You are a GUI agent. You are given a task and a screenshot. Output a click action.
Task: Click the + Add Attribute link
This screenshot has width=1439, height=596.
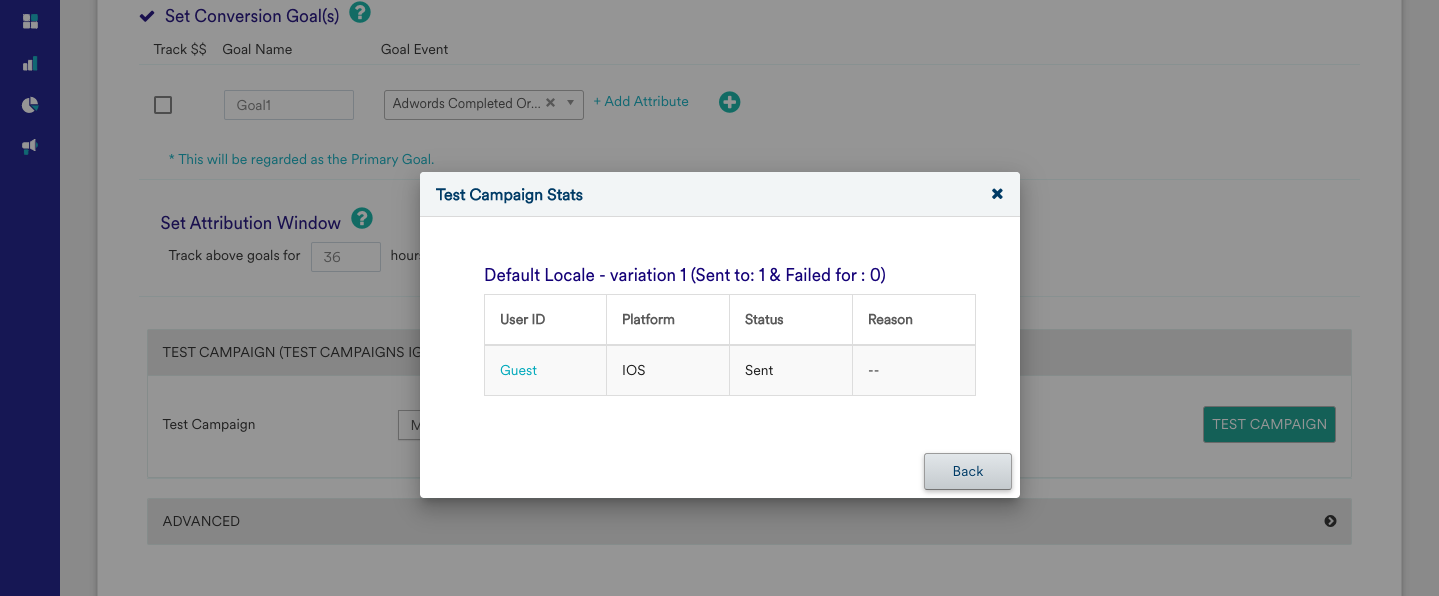click(641, 102)
